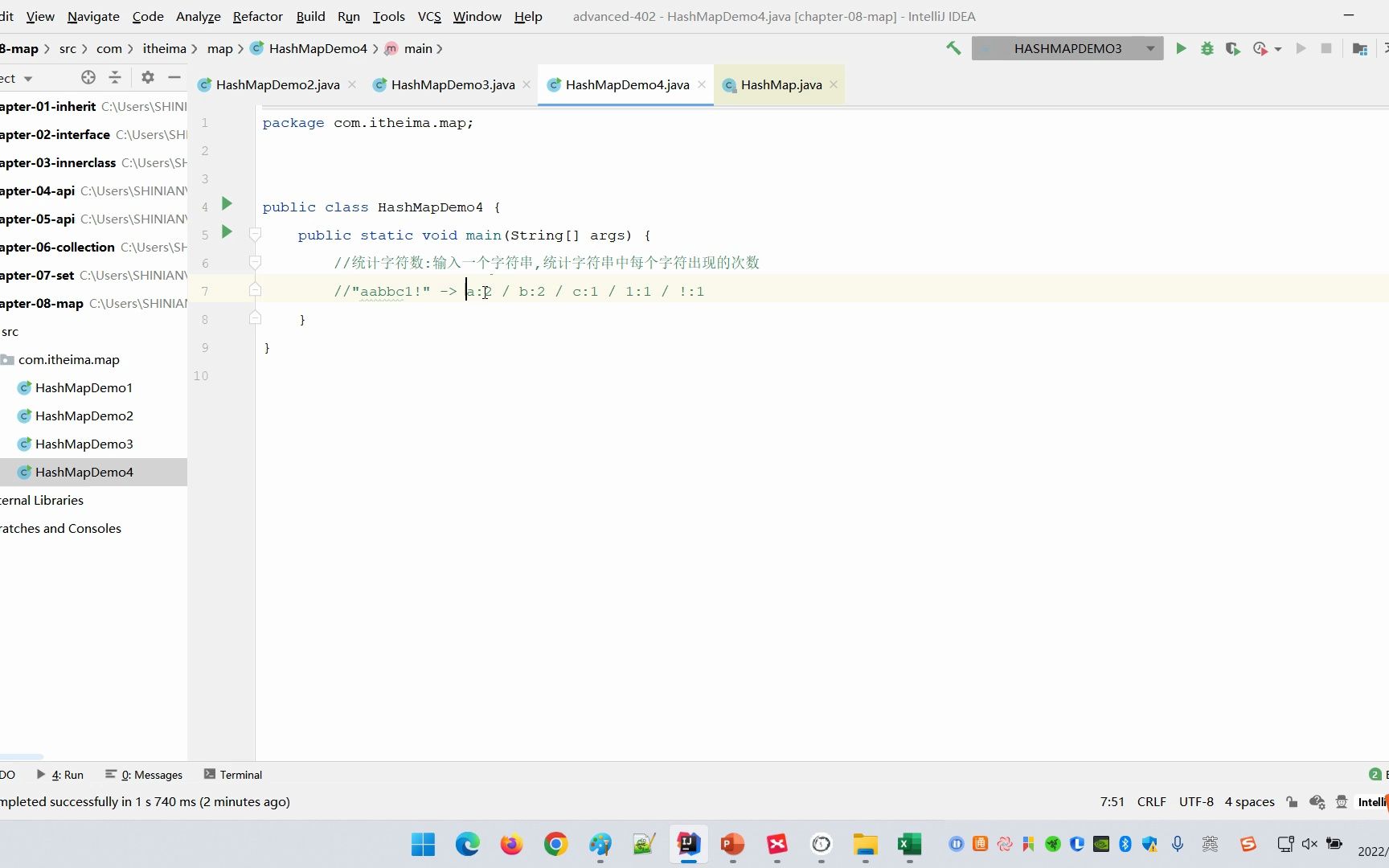1389x868 pixels.
Task: Click the volume muted icon in system tray
Action: click(x=1309, y=844)
